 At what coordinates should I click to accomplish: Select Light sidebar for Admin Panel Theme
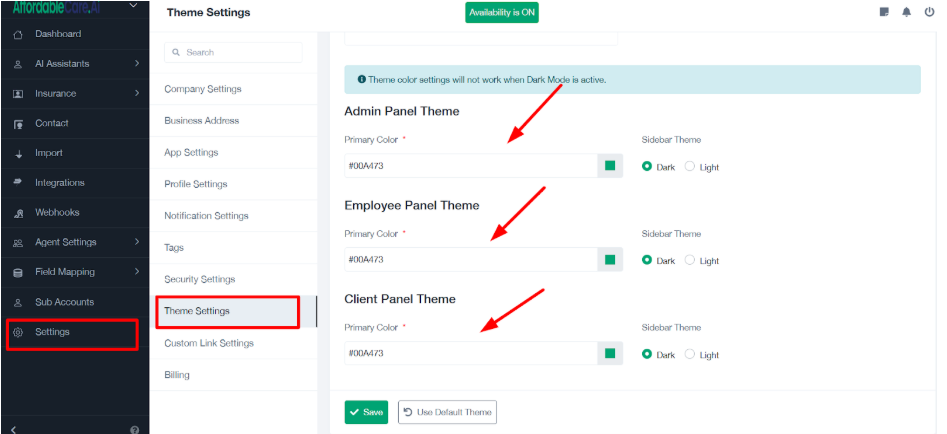[690, 167]
